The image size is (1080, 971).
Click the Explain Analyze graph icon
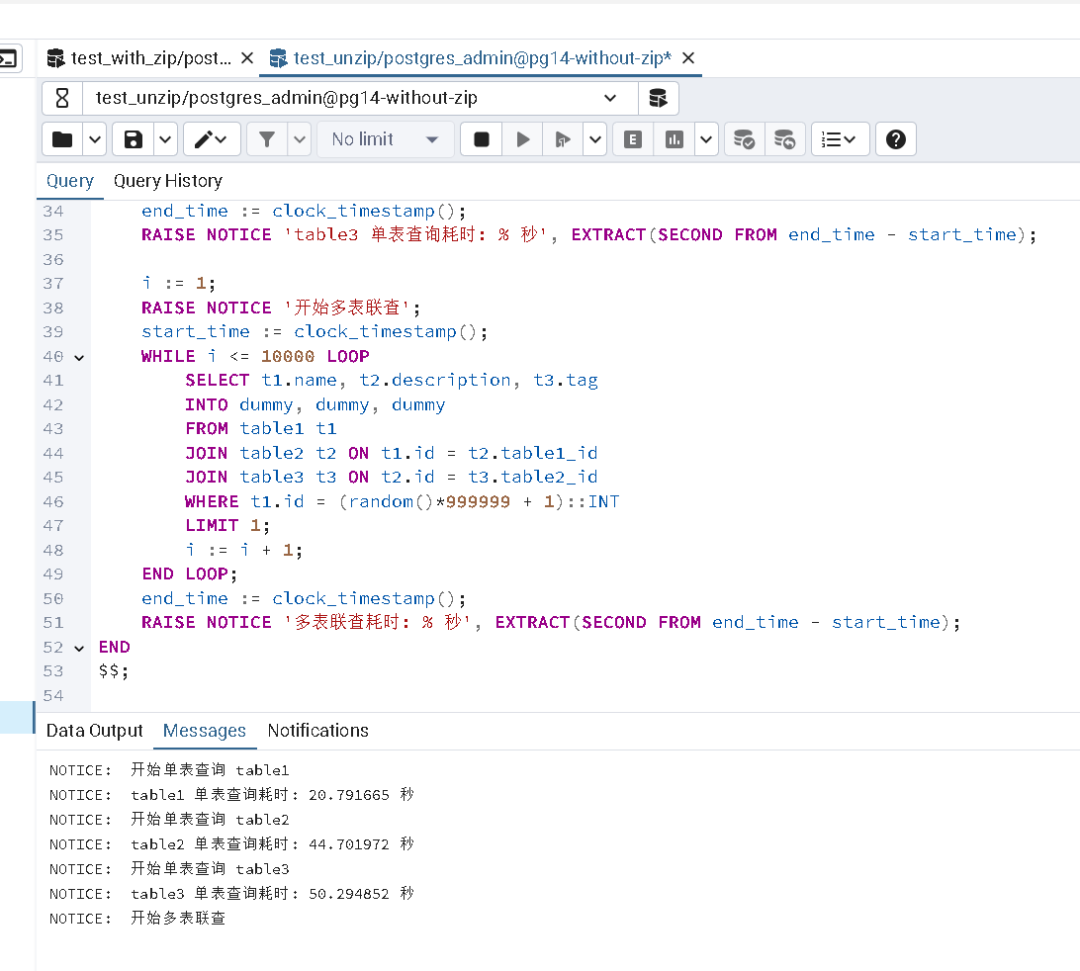coord(672,139)
